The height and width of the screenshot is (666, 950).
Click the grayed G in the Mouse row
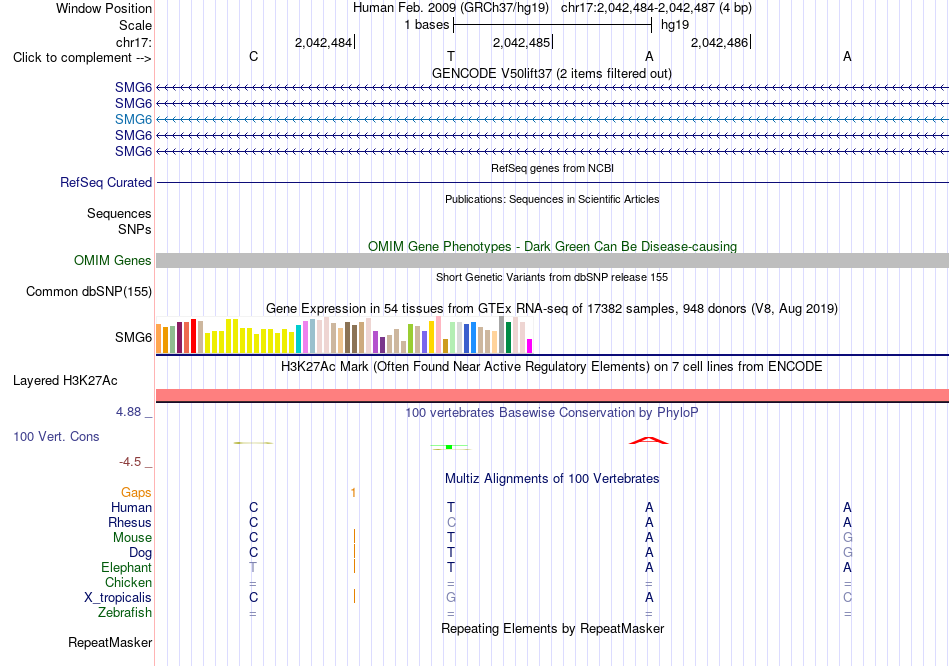847,537
